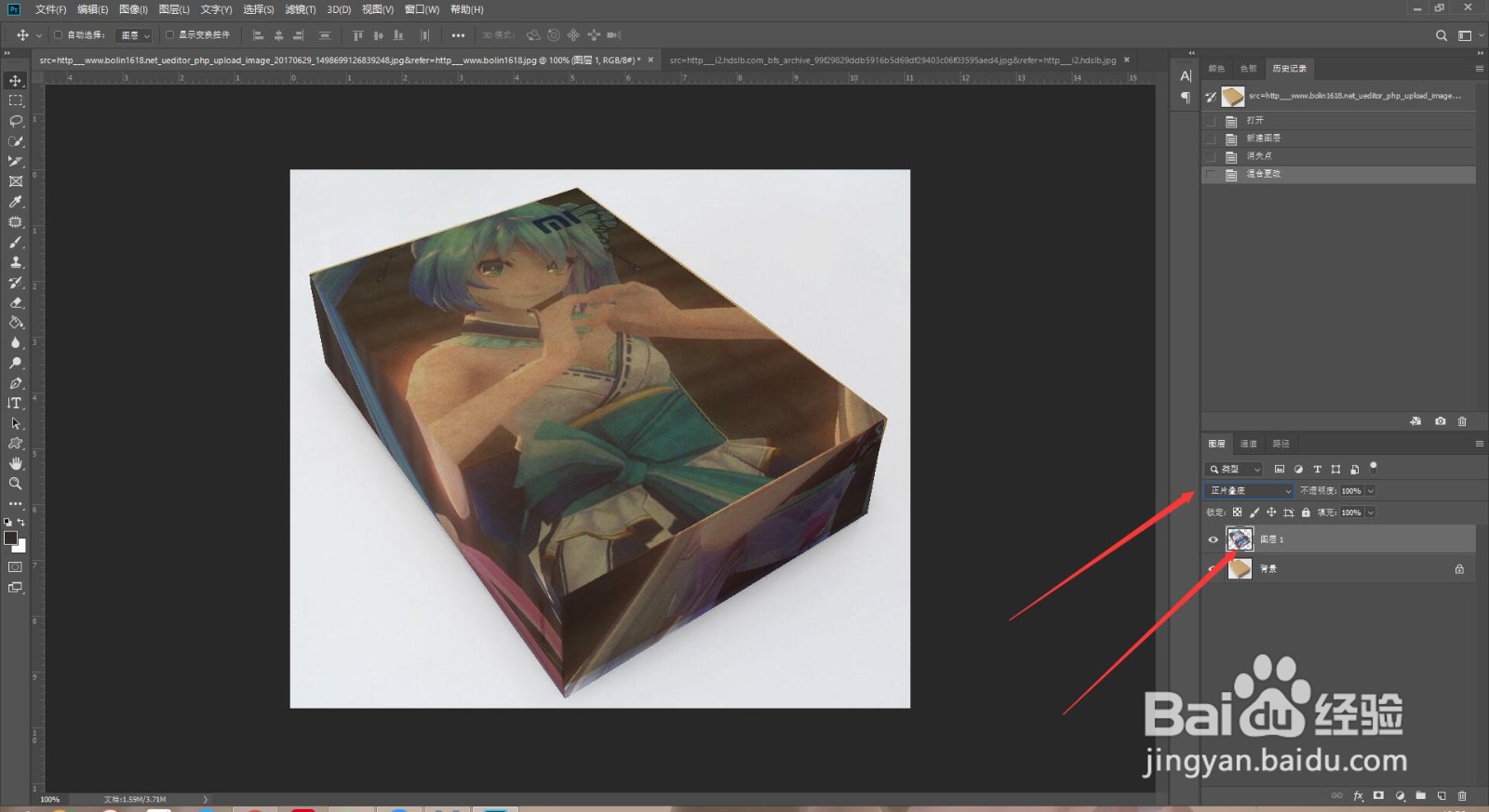Select the Rectangular Marquee tool

pyautogui.click(x=16, y=100)
